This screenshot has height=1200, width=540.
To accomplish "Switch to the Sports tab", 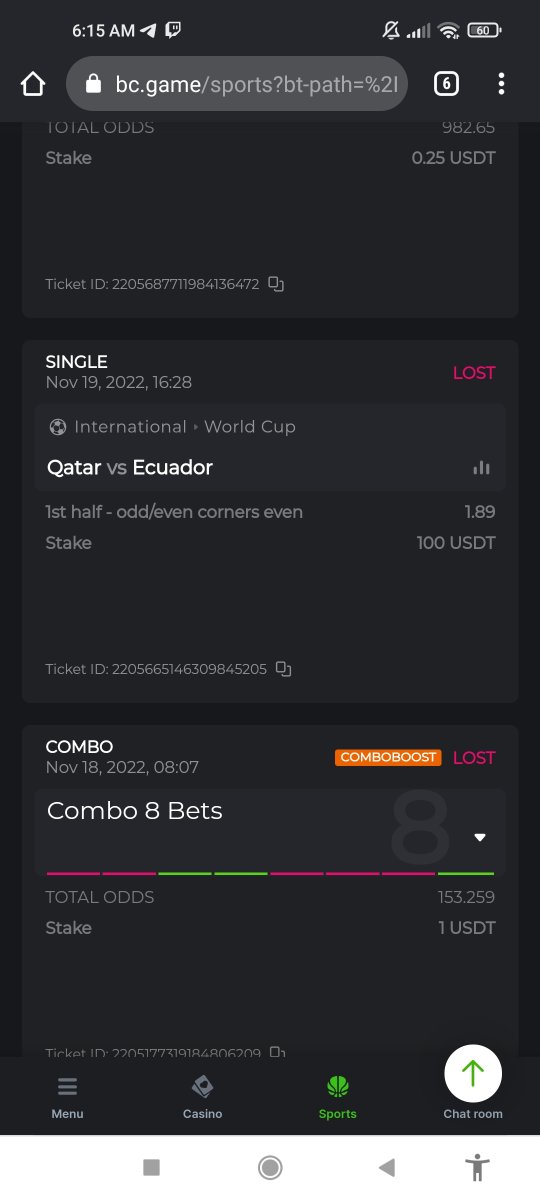I will pyautogui.click(x=338, y=1097).
